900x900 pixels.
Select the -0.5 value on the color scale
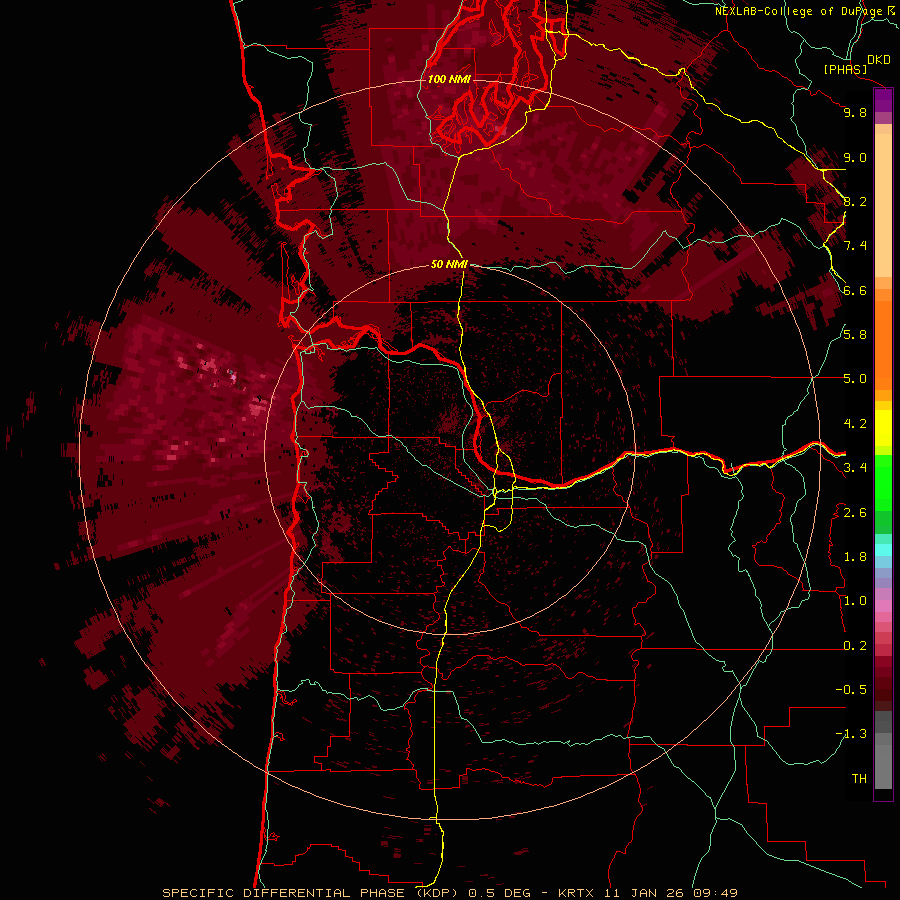(851, 690)
